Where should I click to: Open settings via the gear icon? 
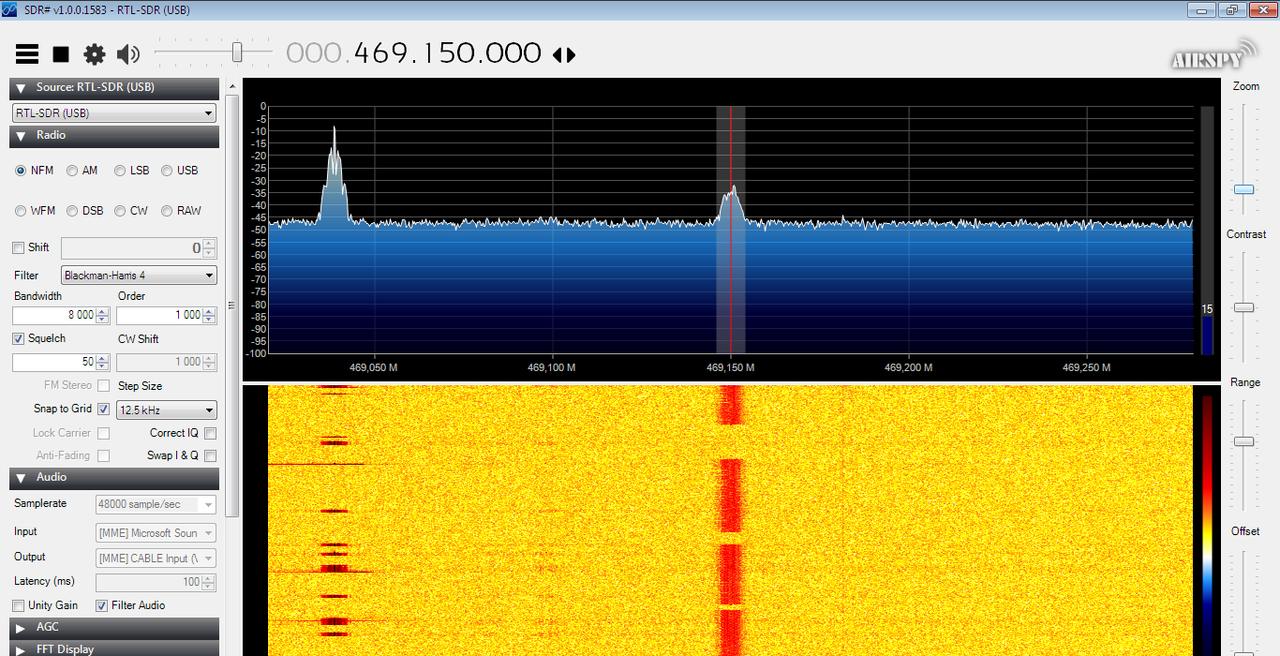94,54
